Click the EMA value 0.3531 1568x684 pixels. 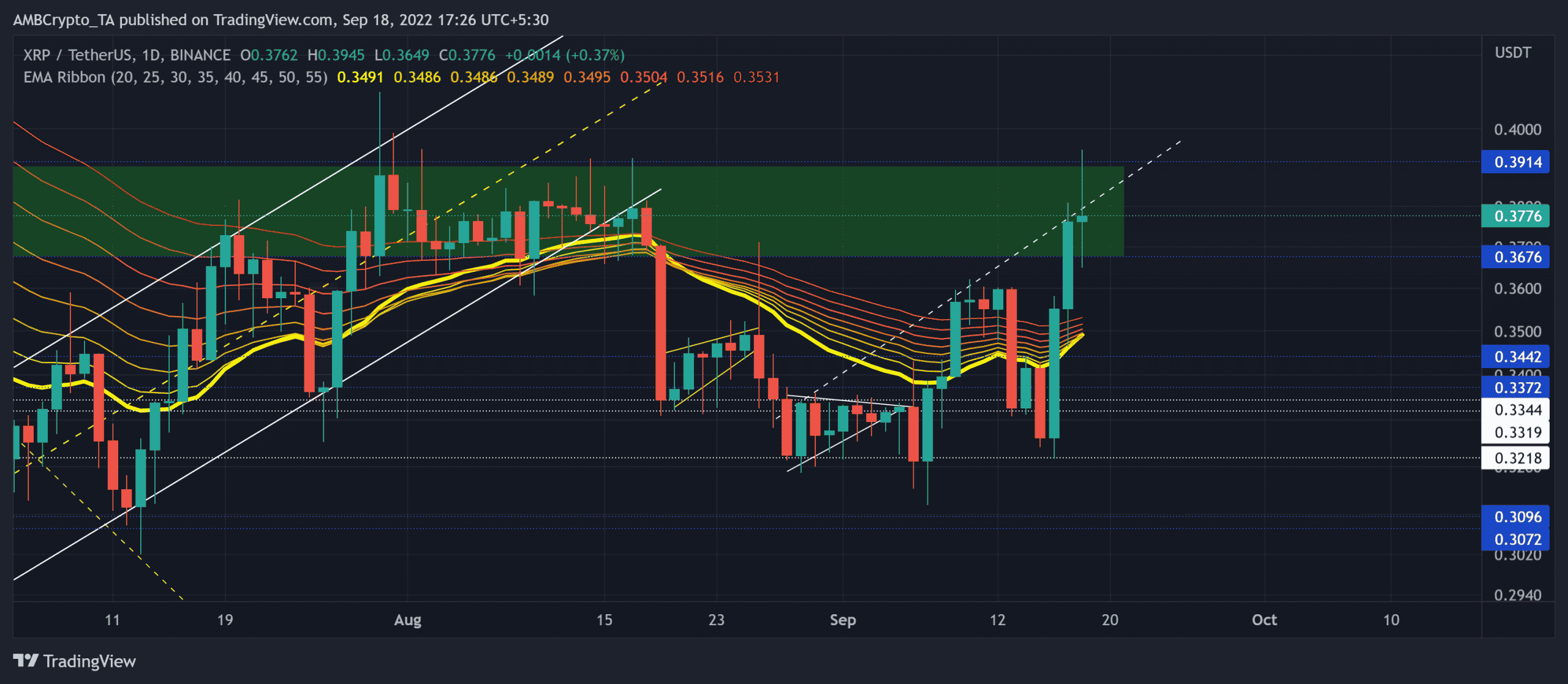(x=756, y=77)
